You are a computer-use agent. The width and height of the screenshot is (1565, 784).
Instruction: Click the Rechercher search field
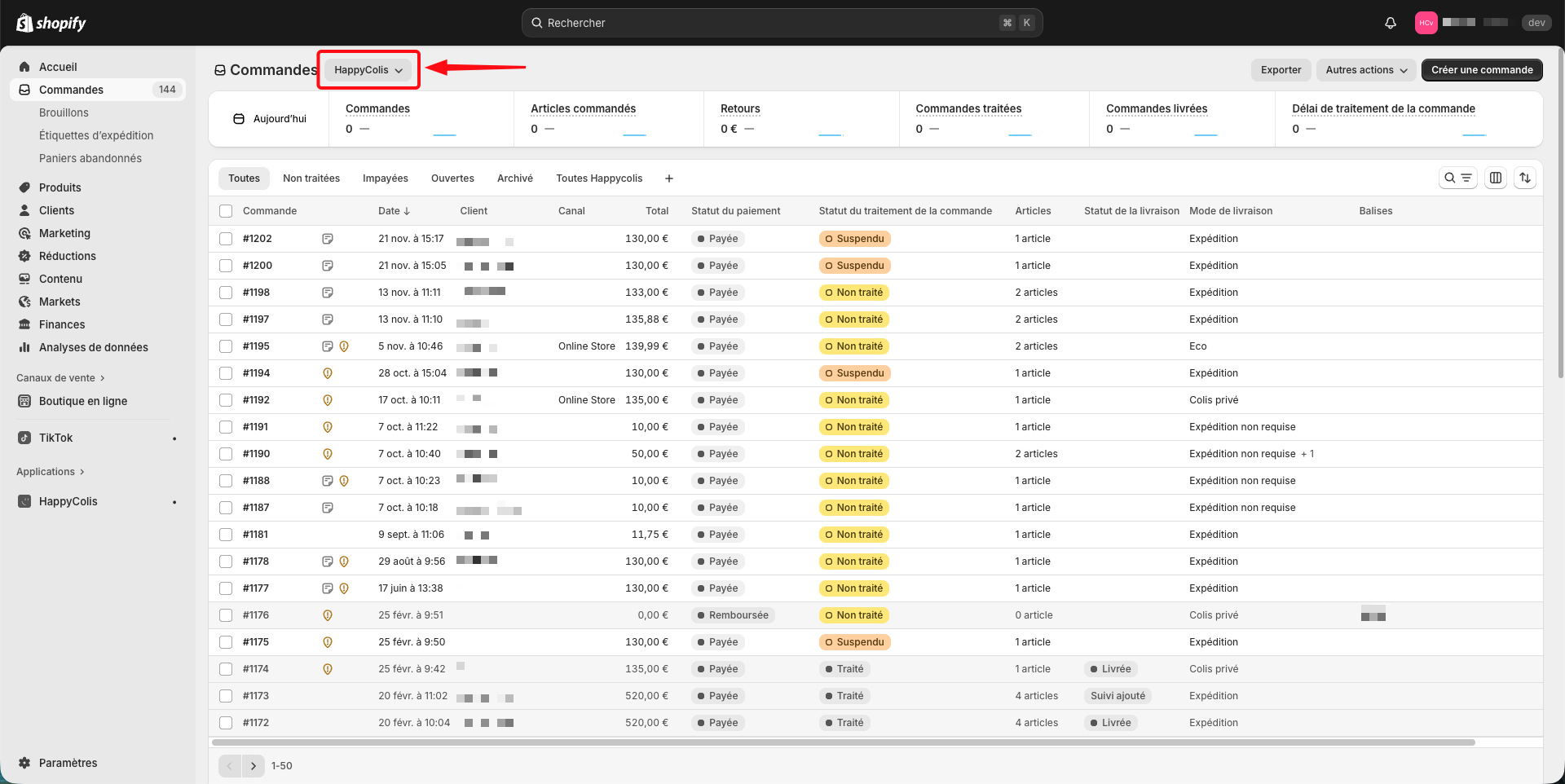pyautogui.click(x=766, y=23)
